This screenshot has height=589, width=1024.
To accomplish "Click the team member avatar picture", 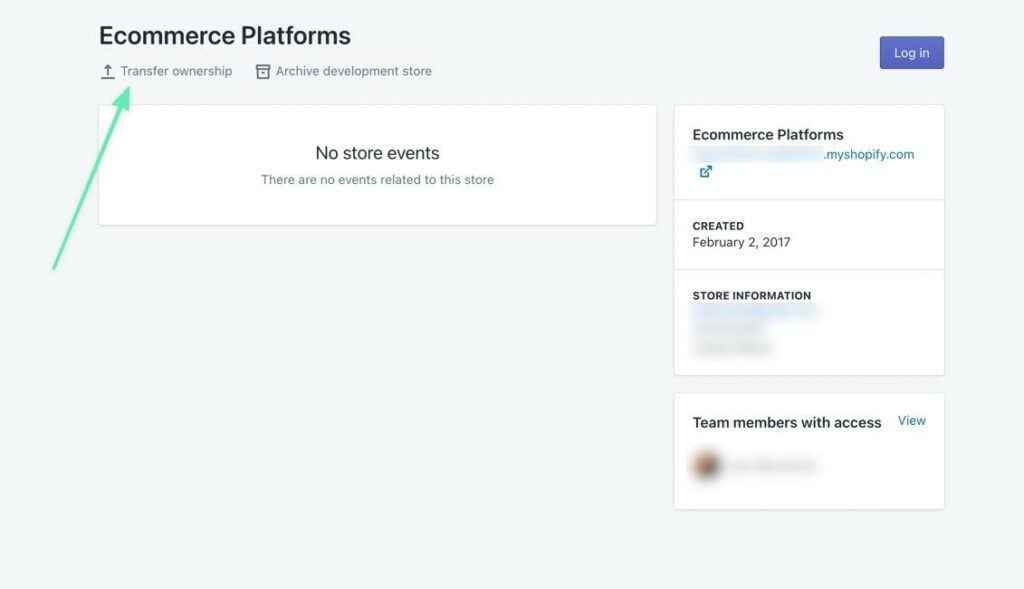I will click(x=707, y=465).
